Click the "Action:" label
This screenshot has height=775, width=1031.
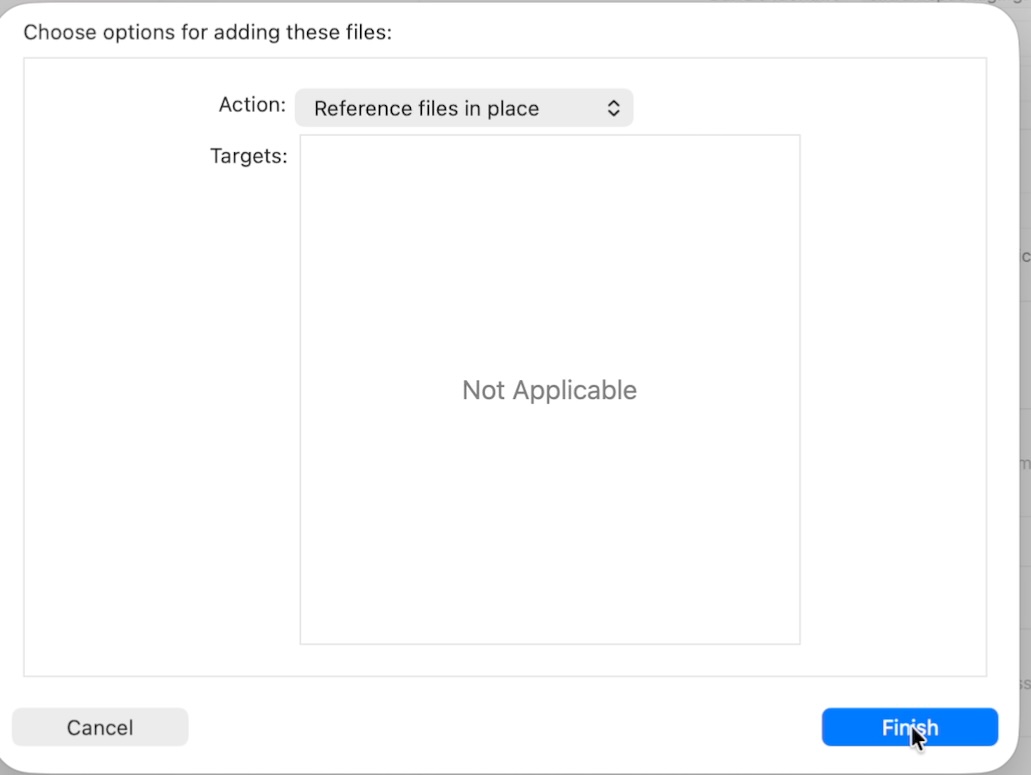coord(252,105)
